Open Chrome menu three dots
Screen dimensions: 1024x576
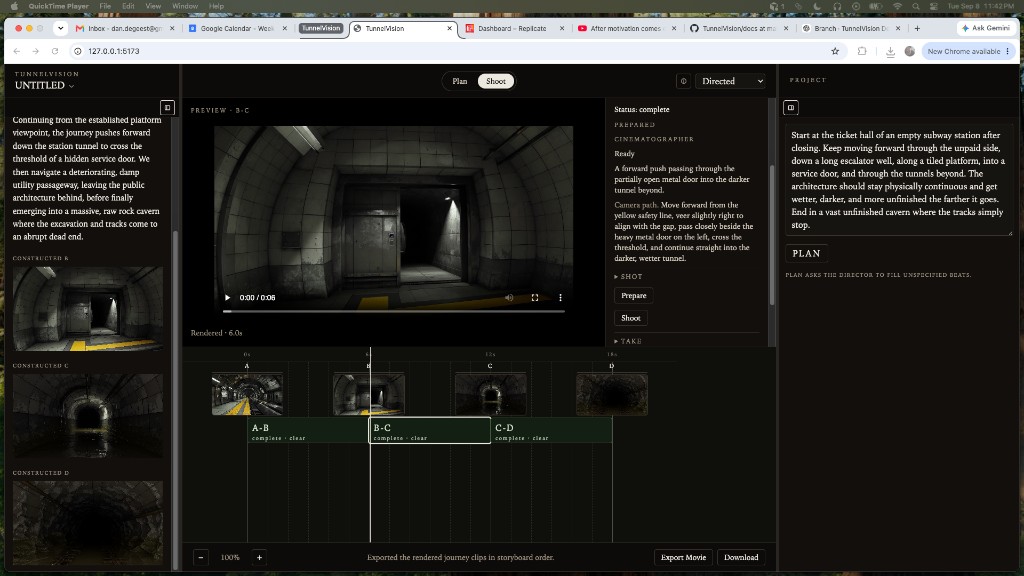click(1008, 51)
